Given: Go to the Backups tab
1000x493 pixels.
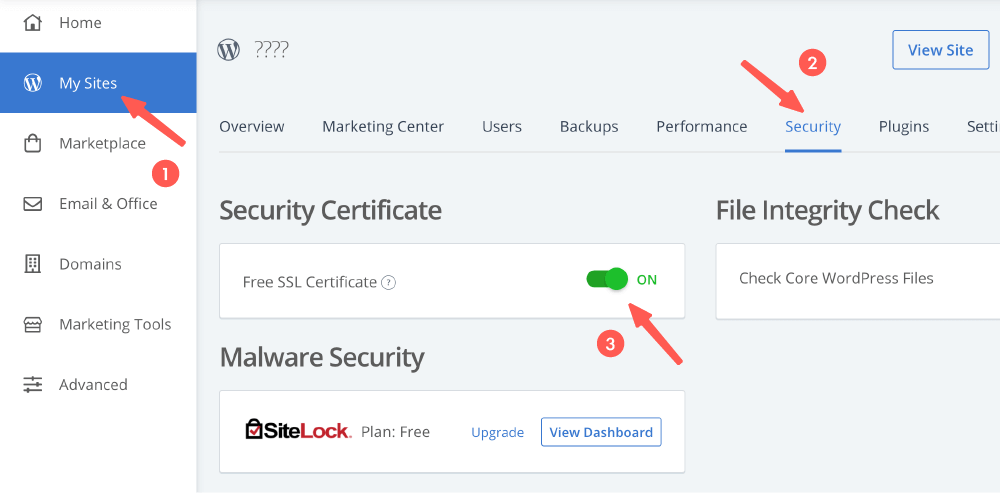Looking at the screenshot, I should coord(589,127).
